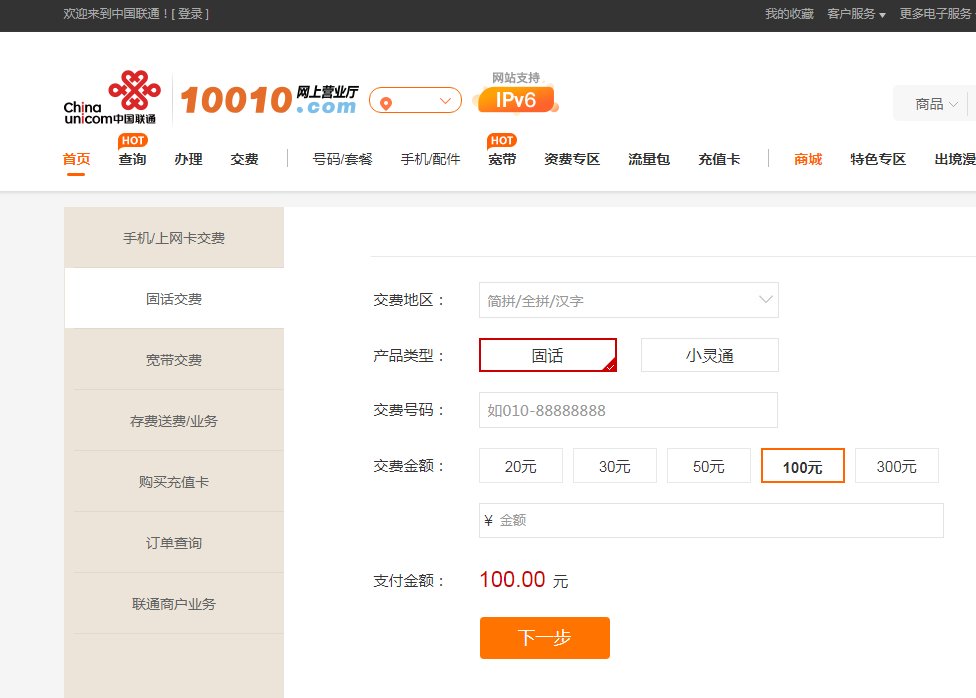This screenshot has width=976, height=698.
Task: Open 充值卡 recharge card section
Action: tap(719, 159)
